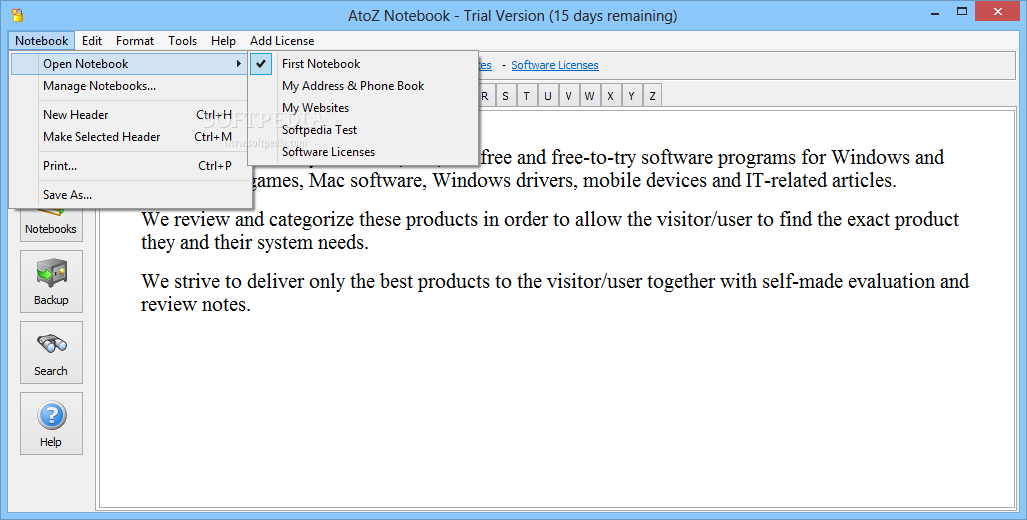The height and width of the screenshot is (520, 1027).
Task: Switch to the U letter tab
Action: 548,96
